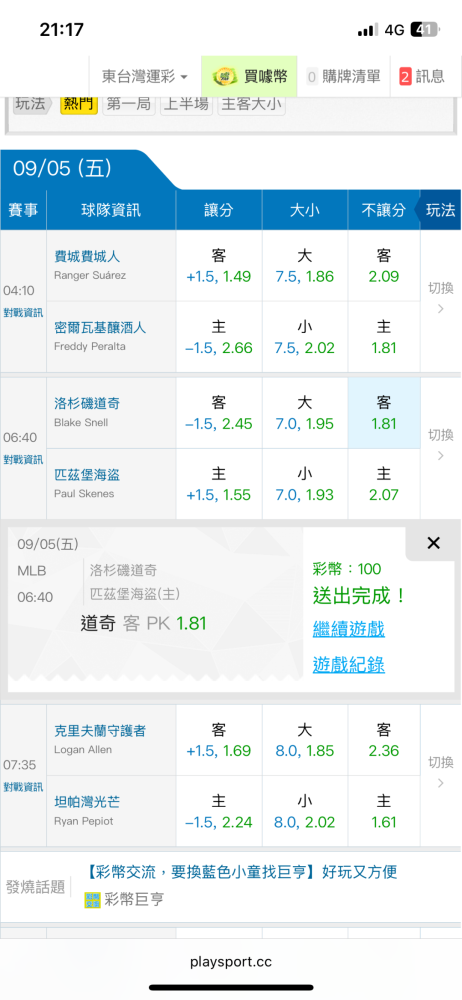Close the bet confirmation slip
Screen dimensions: 462x1000
(x=433, y=543)
